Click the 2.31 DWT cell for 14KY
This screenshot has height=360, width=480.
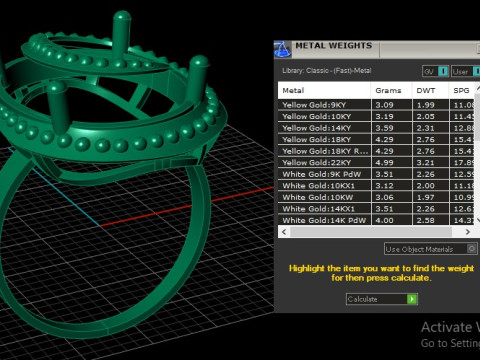coord(430,128)
